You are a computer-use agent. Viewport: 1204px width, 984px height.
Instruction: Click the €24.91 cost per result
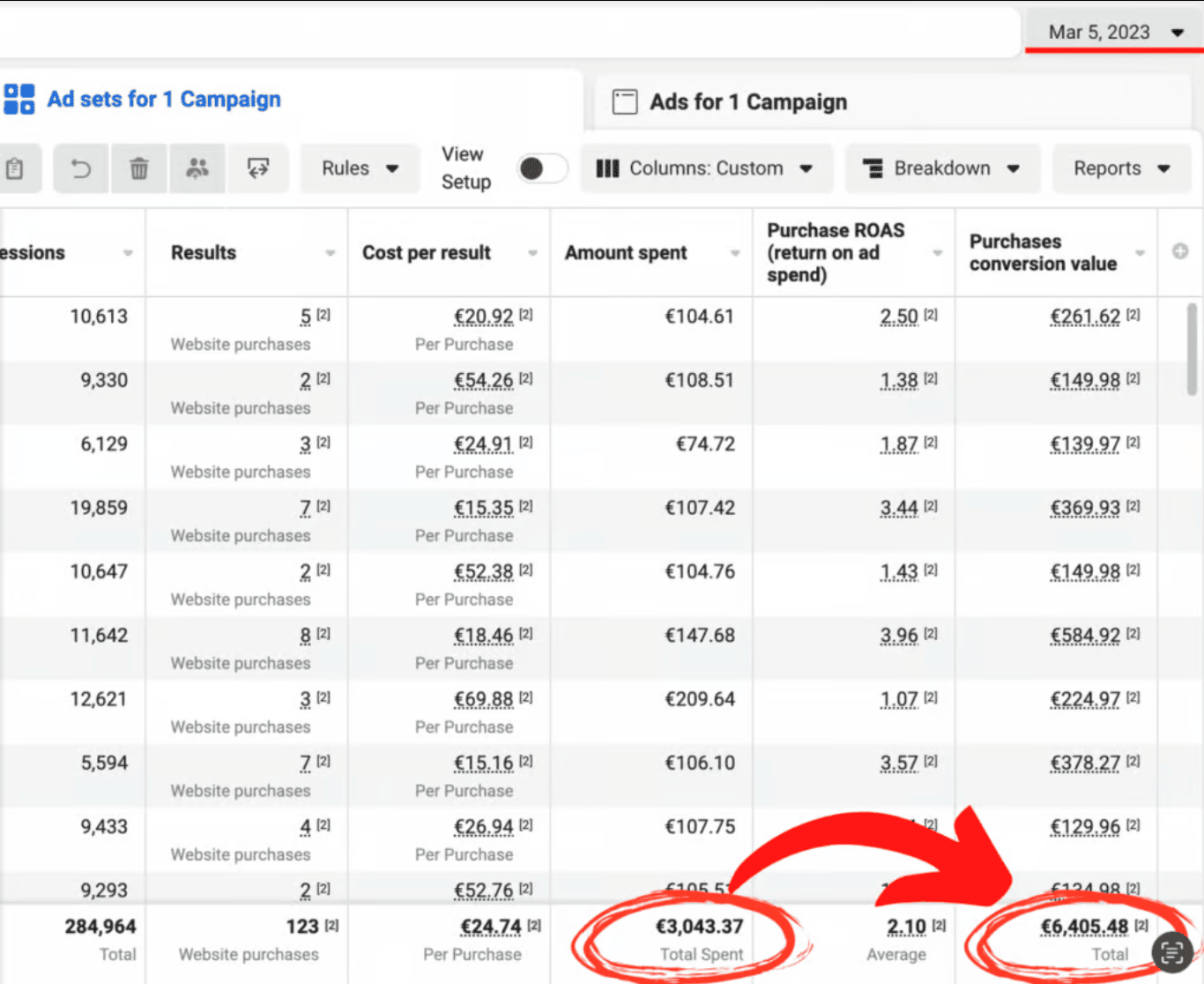(x=484, y=444)
